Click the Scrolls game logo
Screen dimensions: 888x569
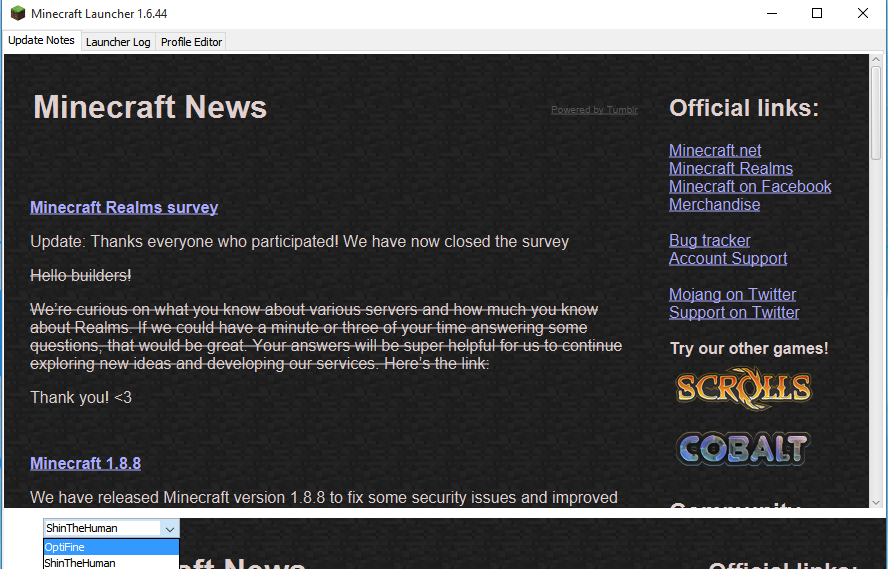(743, 387)
